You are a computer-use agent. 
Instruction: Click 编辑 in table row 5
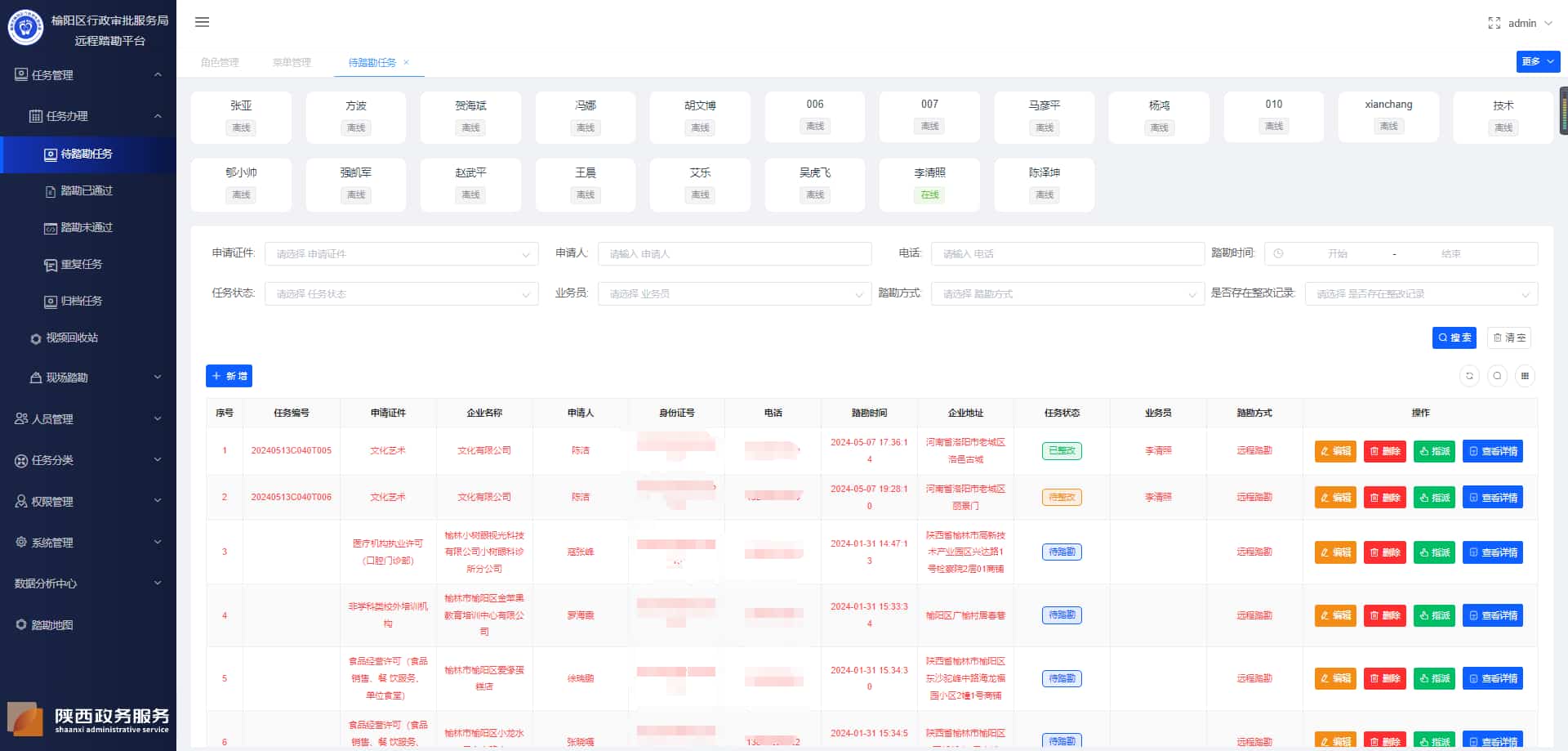[x=1335, y=678]
